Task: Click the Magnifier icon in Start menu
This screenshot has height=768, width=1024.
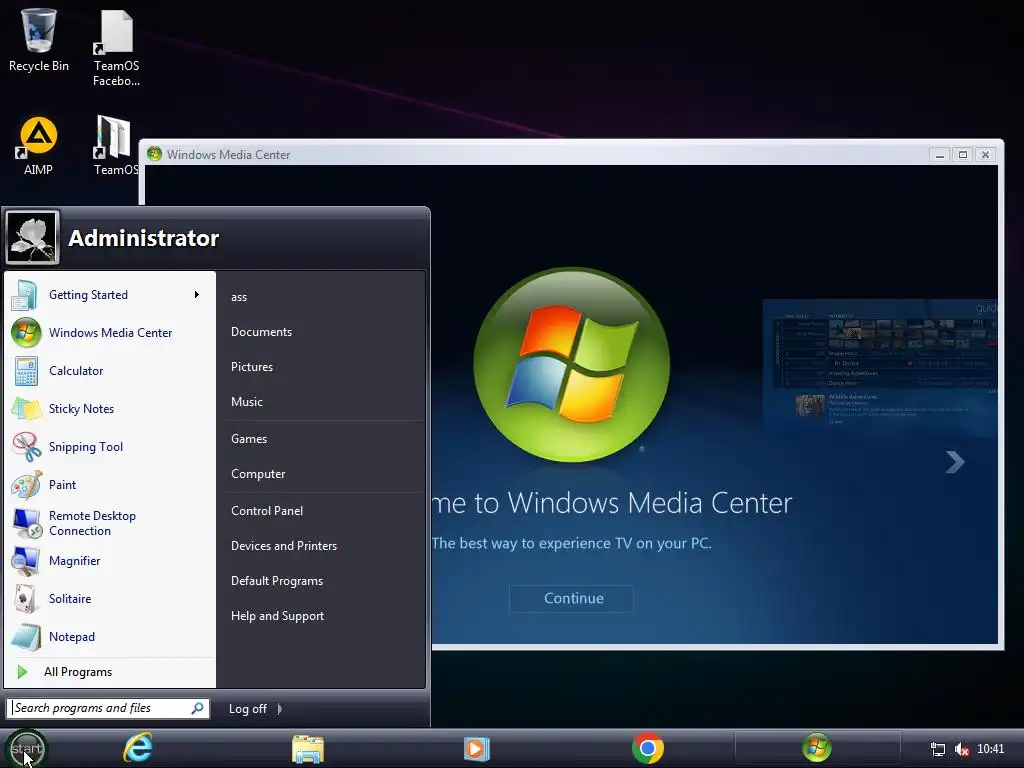Action: pos(25,561)
